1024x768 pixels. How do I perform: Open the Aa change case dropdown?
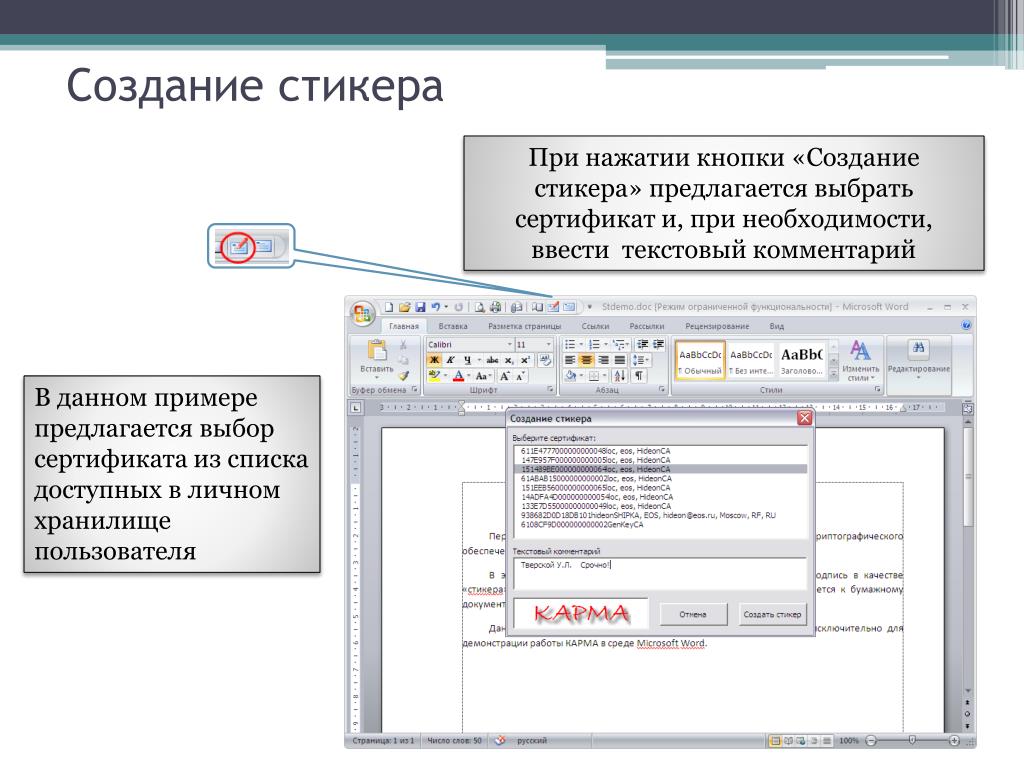482,376
